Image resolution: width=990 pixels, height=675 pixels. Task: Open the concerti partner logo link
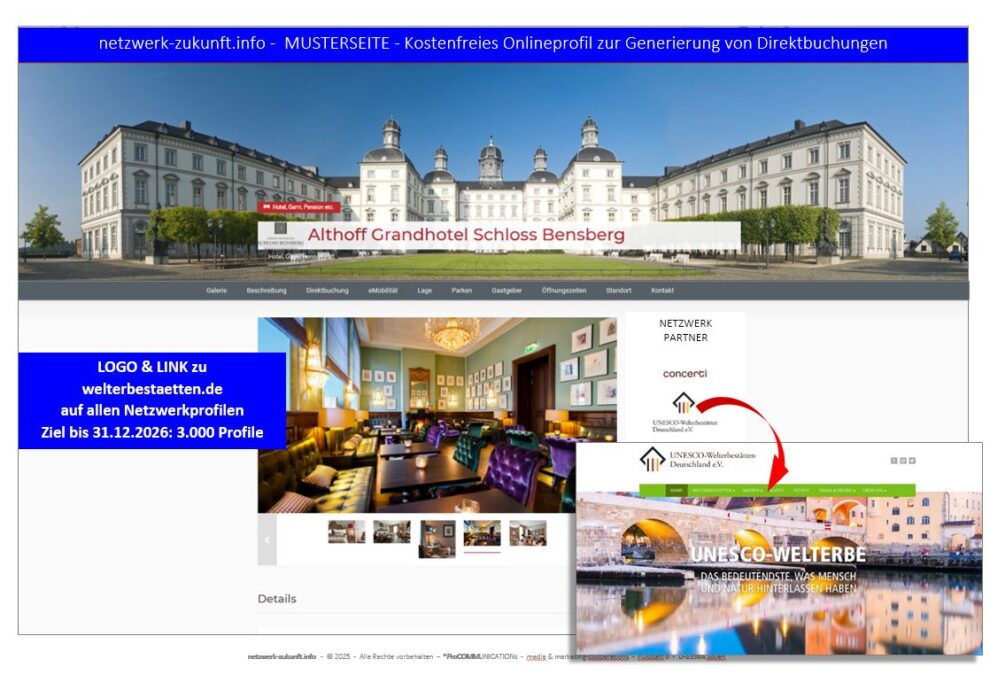pyautogui.click(x=685, y=374)
